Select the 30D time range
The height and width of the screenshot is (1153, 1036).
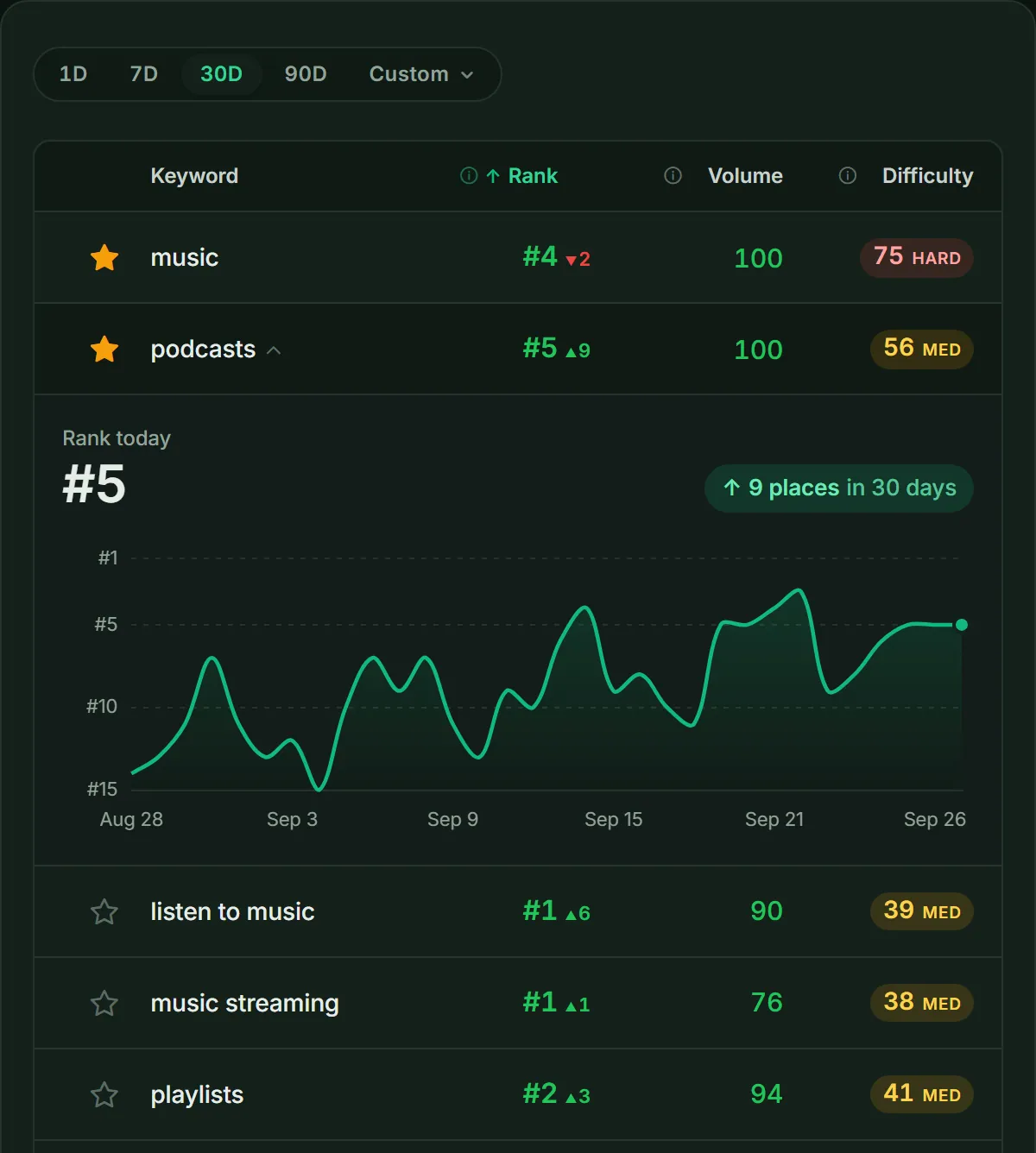point(221,74)
